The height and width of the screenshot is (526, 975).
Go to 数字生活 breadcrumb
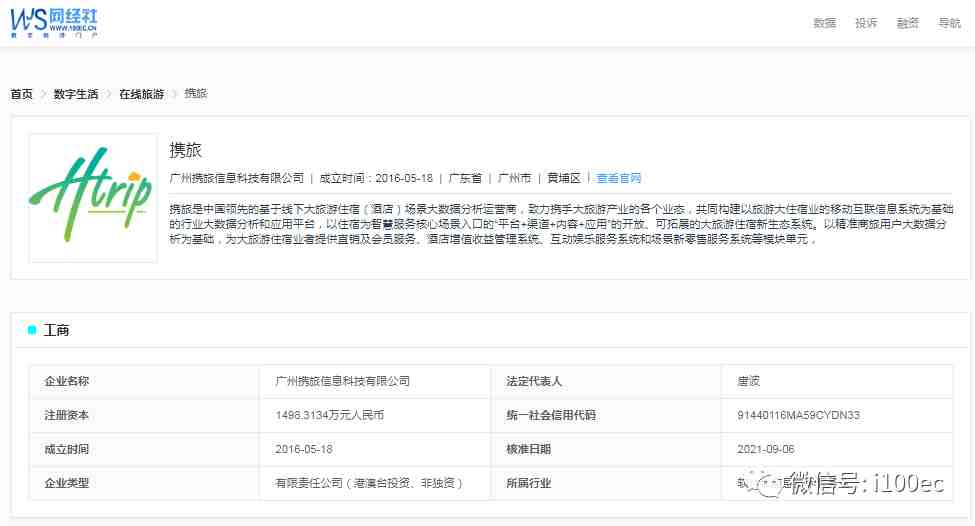tap(76, 94)
